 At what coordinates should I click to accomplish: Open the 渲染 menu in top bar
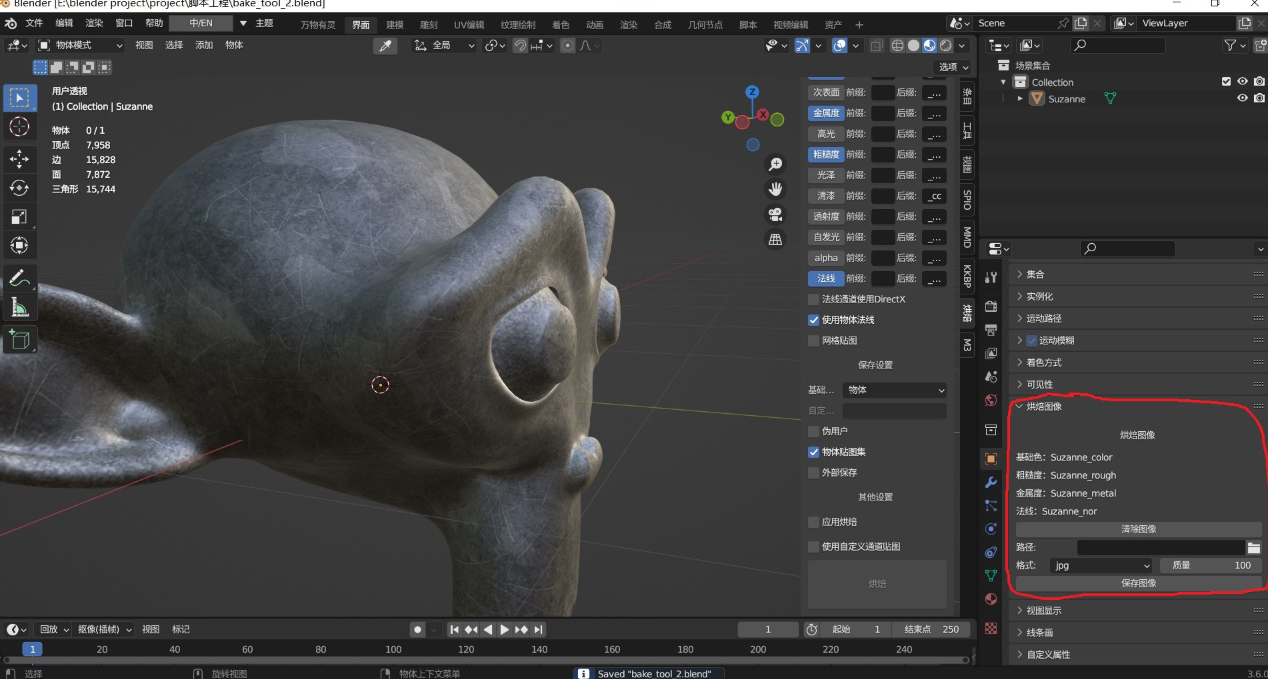click(x=94, y=23)
